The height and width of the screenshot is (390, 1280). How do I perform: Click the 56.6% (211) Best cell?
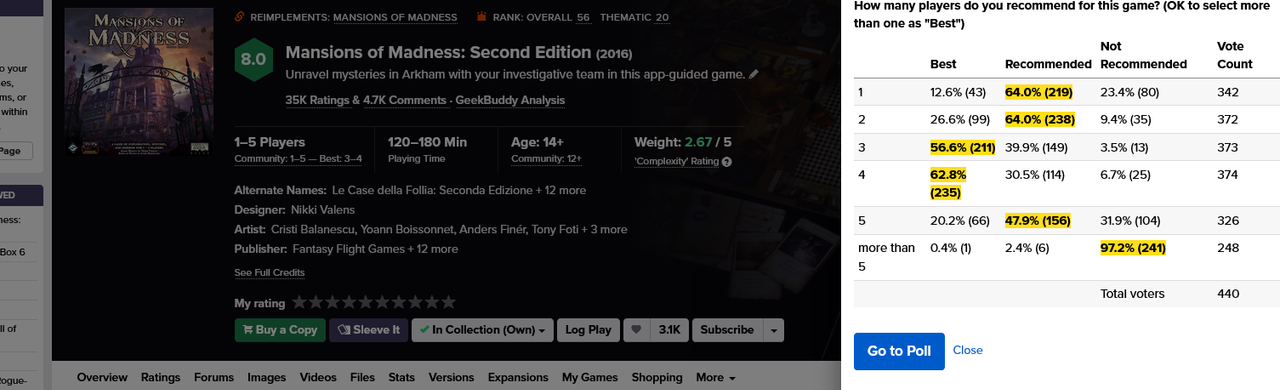[x=962, y=148]
